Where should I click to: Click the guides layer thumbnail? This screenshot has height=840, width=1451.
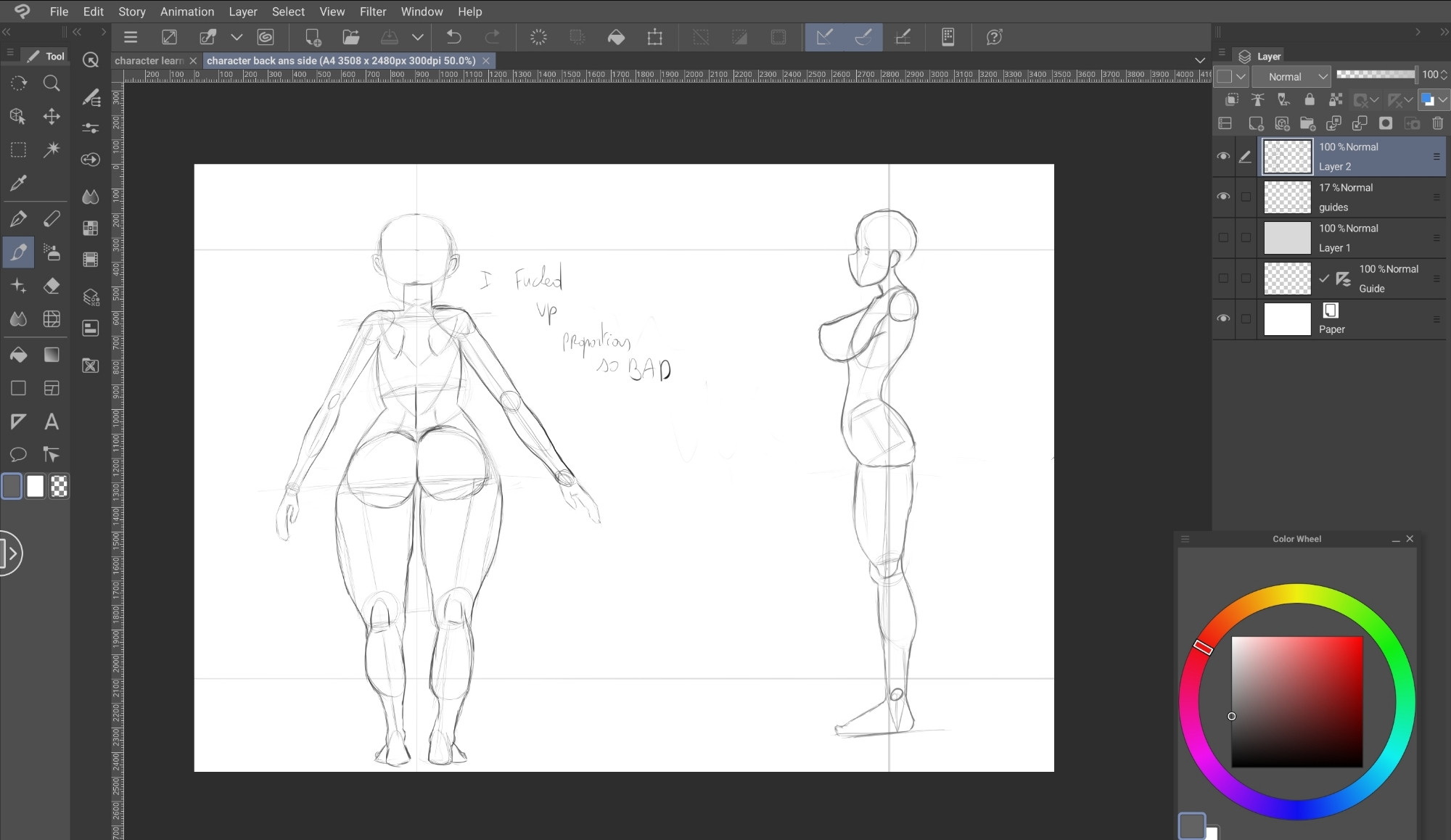click(1288, 197)
